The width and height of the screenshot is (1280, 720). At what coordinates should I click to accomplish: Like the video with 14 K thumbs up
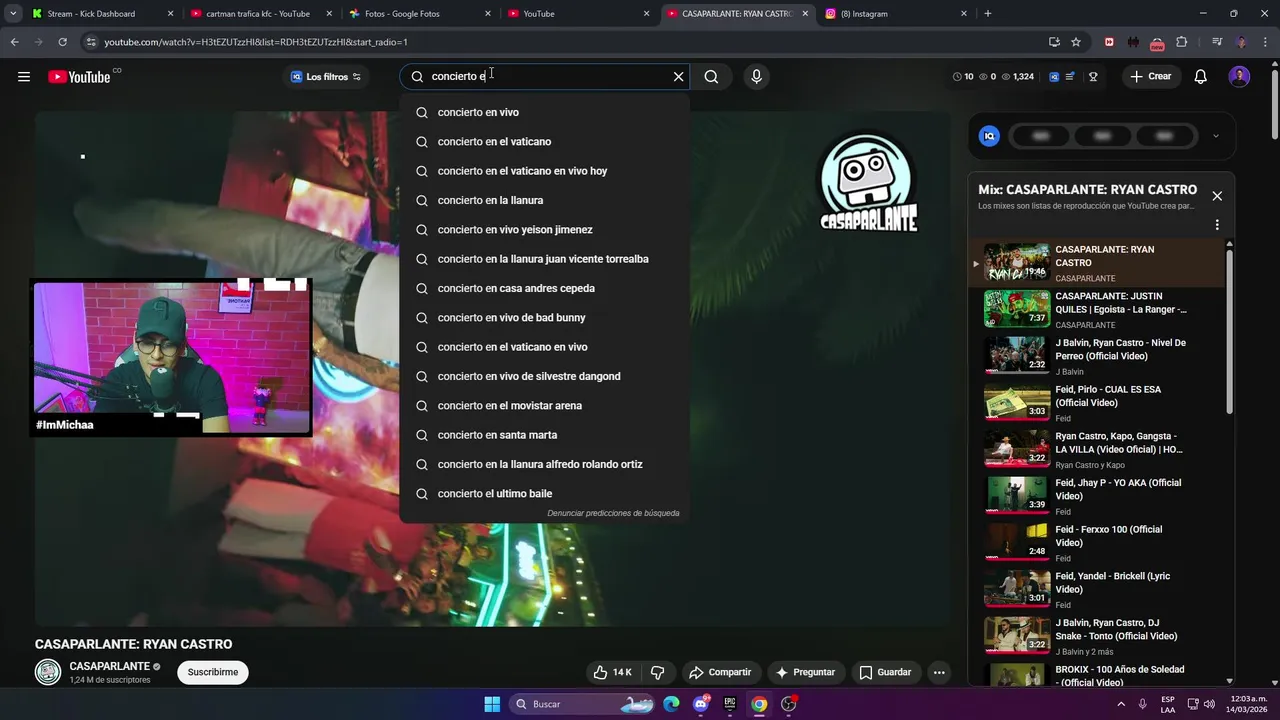[x=612, y=673]
